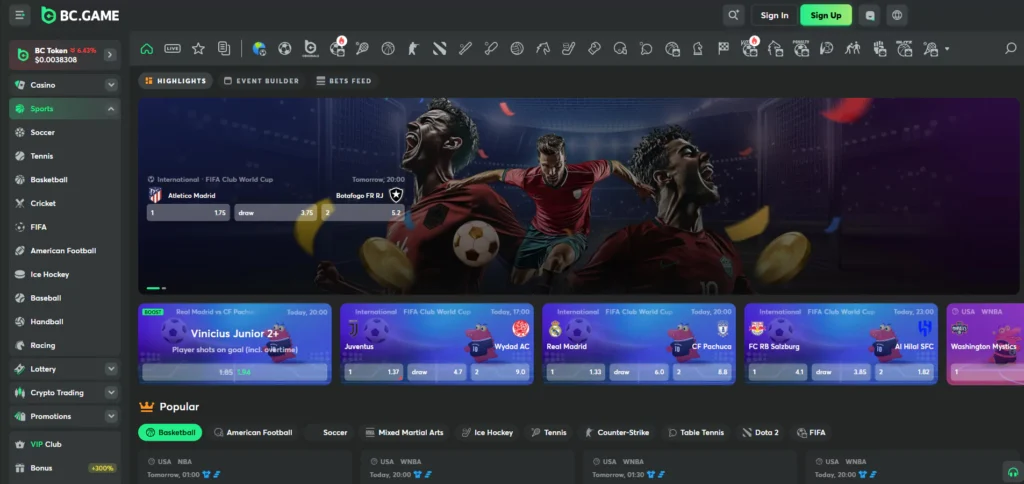Select table tennis paddle icon in sports bar
Viewport: 1024px width, 484px height.
[x=646, y=48]
